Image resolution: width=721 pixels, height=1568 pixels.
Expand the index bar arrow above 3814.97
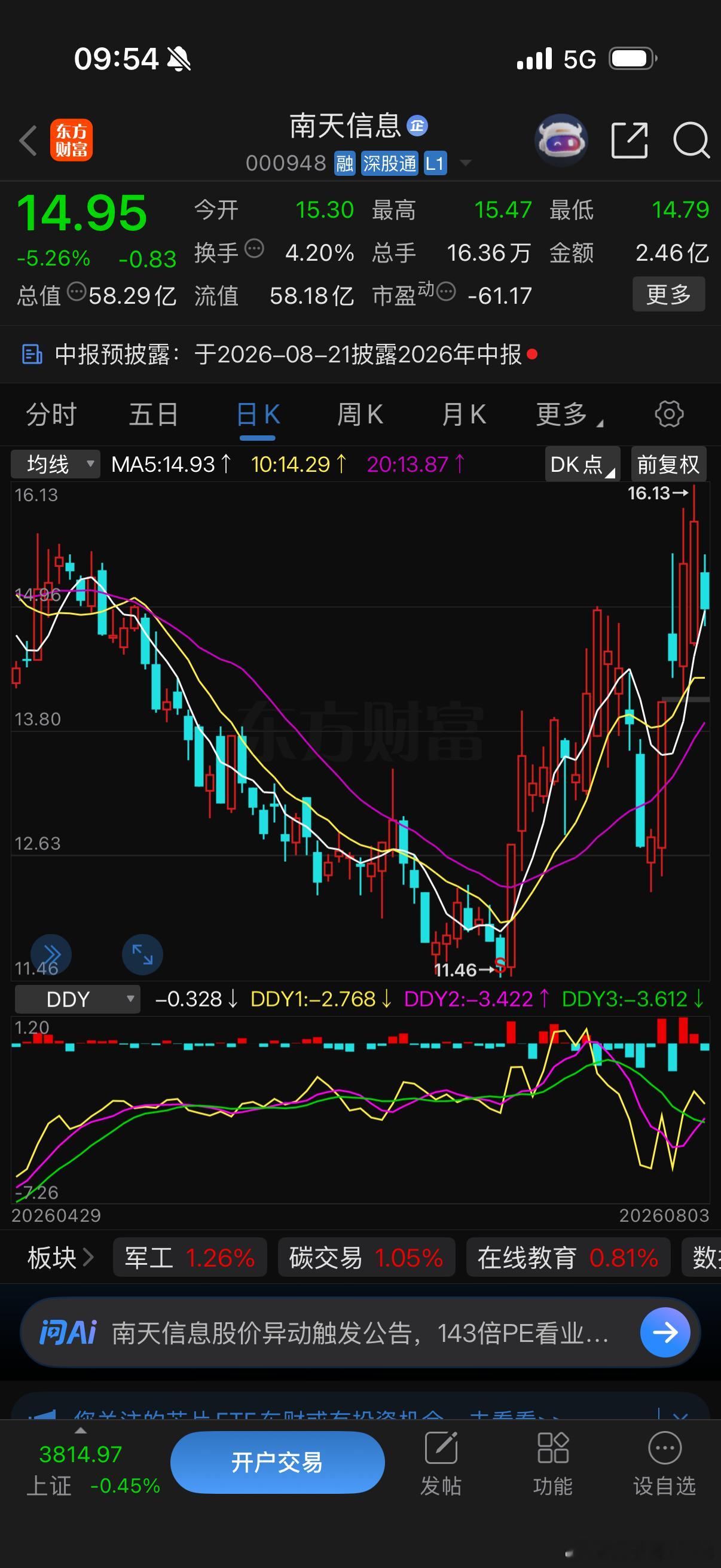click(x=80, y=1431)
